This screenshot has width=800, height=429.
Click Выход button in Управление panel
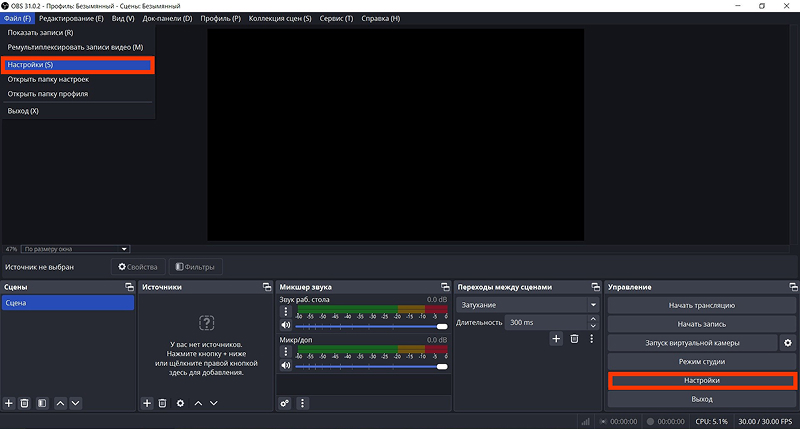(x=702, y=399)
